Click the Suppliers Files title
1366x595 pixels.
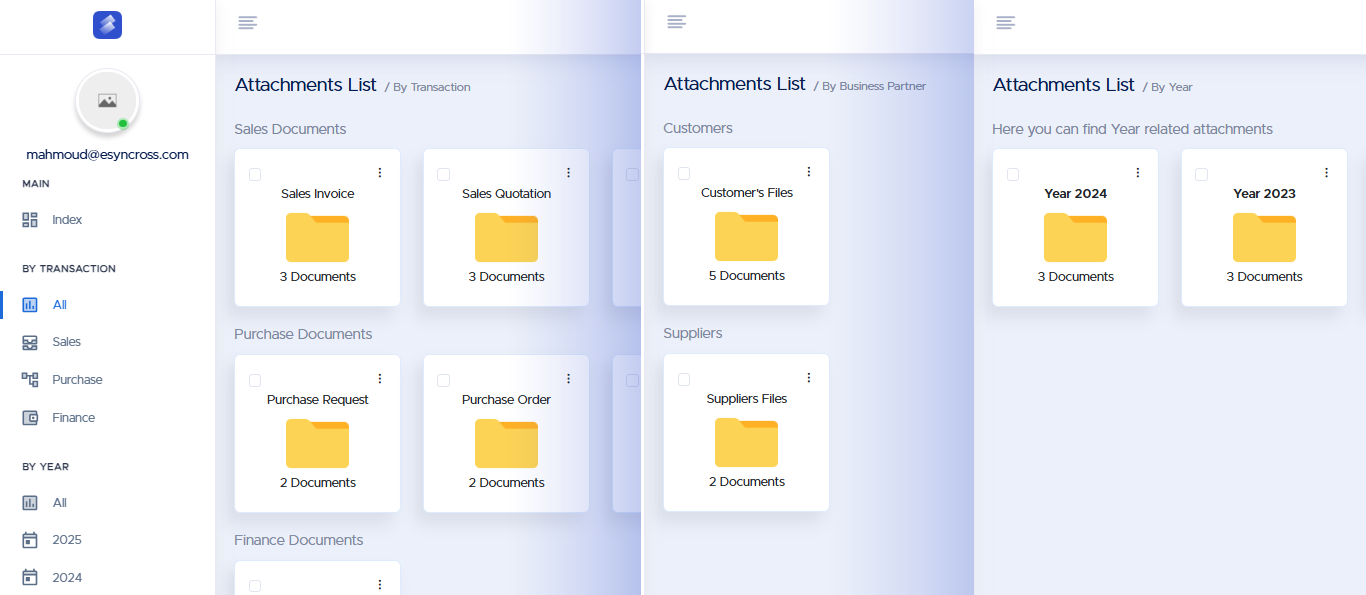747,399
